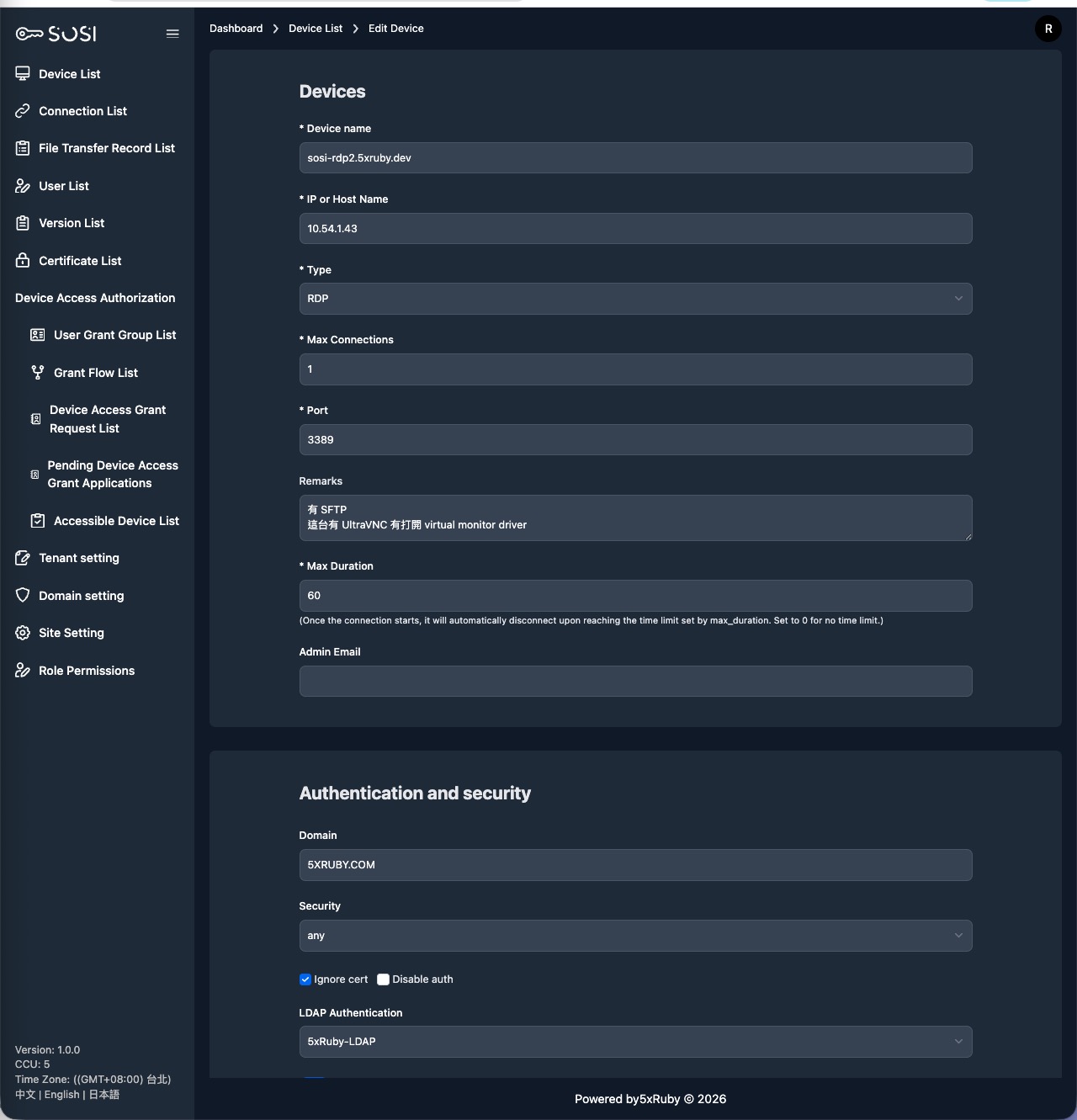This screenshot has width=1077, height=1120.
Task: Click the File Transfer Record List icon
Action: (23, 148)
